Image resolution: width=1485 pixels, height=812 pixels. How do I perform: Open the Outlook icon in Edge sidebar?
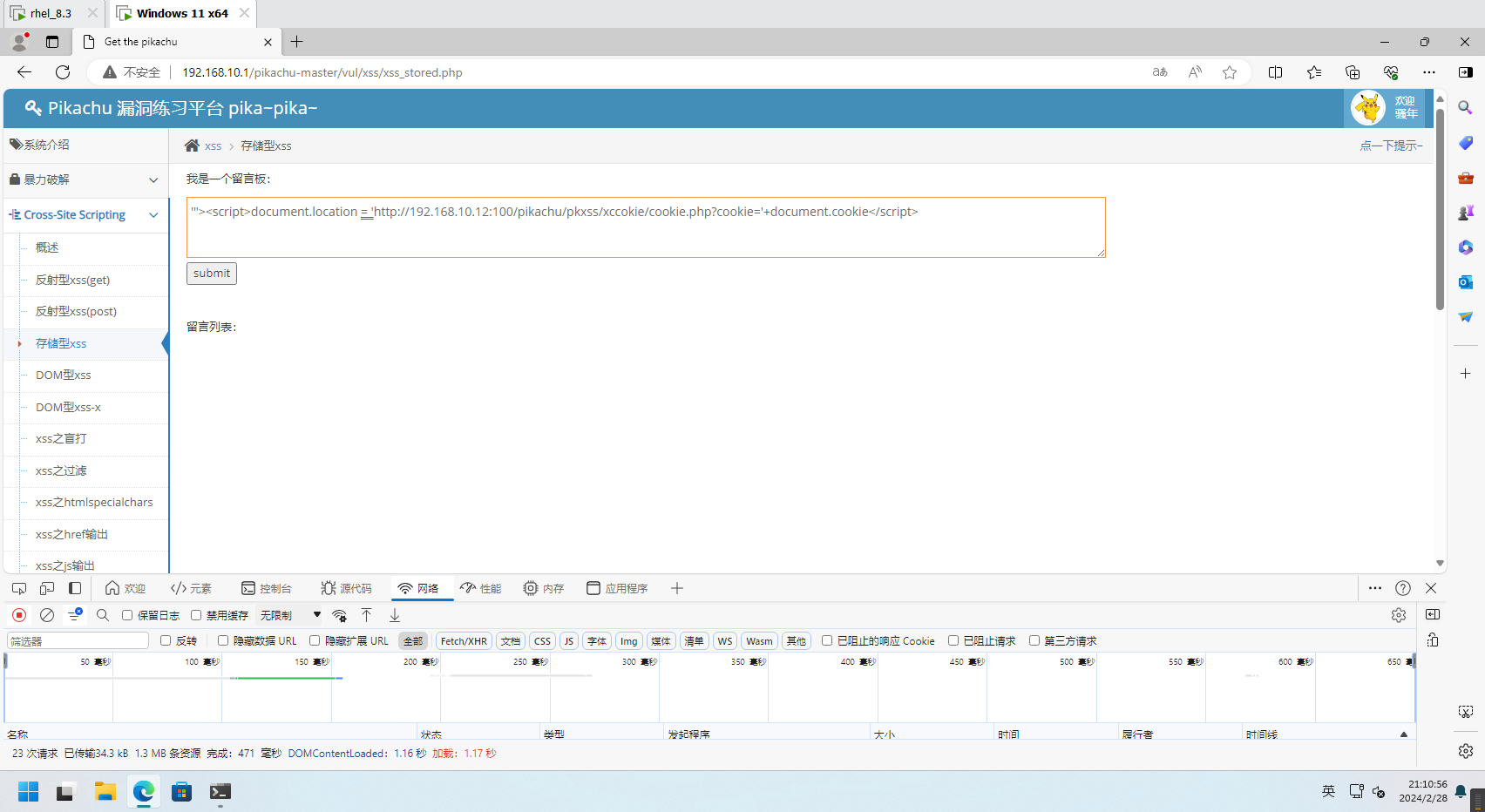[x=1466, y=281]
